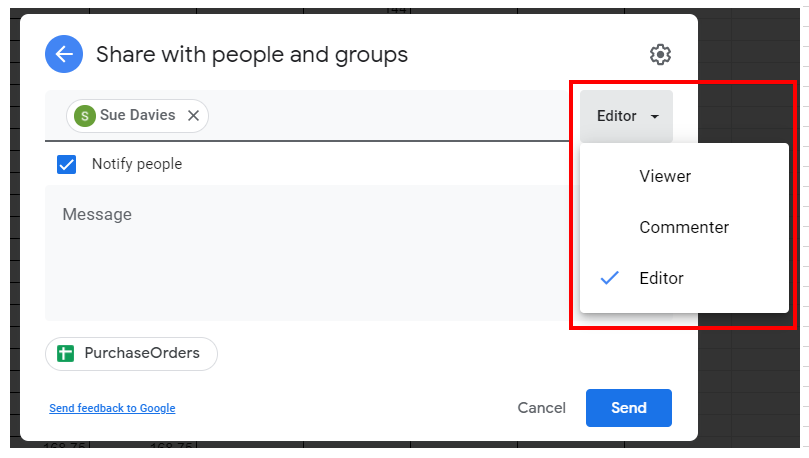Click Sue Davies' green avatar icon
This screenshot has width=809, height=458.
coord(85,116)
